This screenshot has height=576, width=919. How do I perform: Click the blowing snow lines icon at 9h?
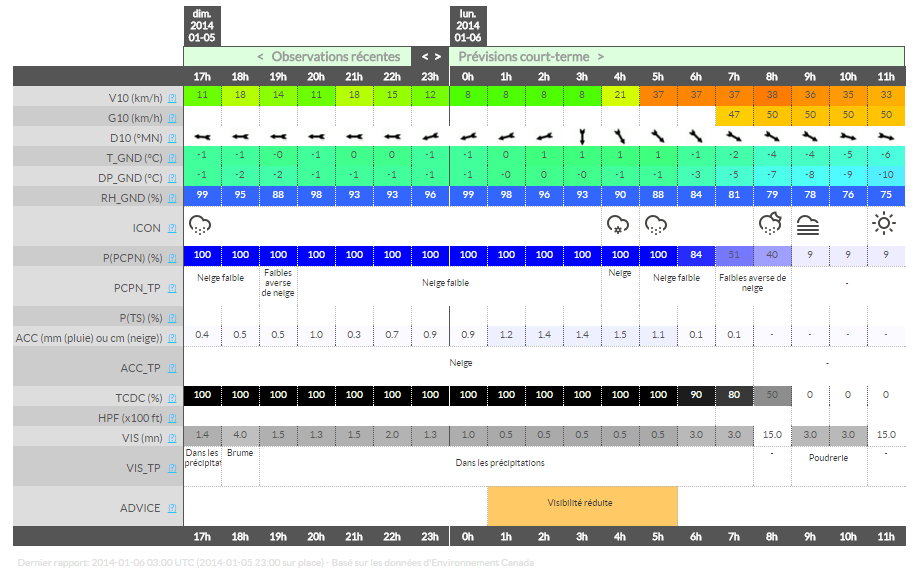point(808,225)
